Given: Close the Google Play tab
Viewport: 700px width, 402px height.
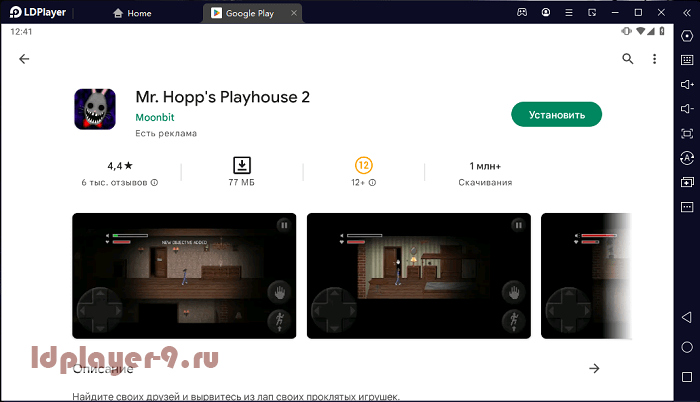Looking at the screenshot, I should click(x=294, y=13).
